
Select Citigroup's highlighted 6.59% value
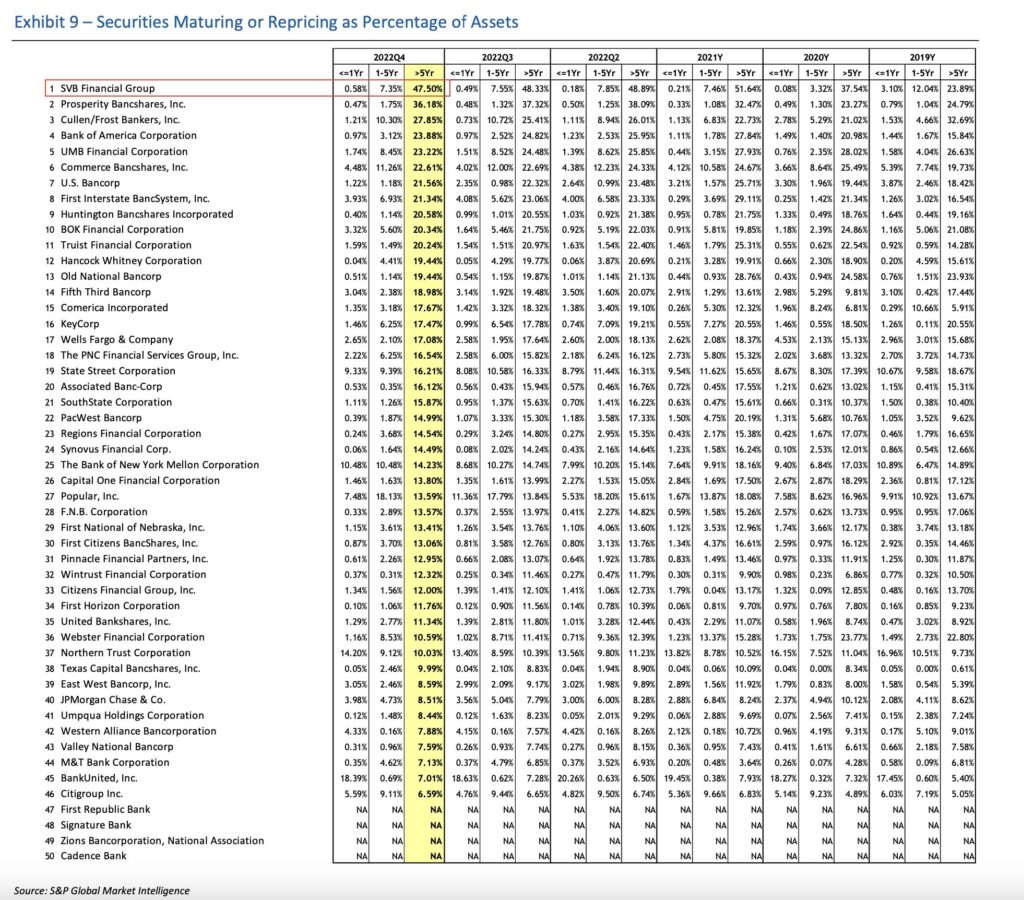pos(429,794)
